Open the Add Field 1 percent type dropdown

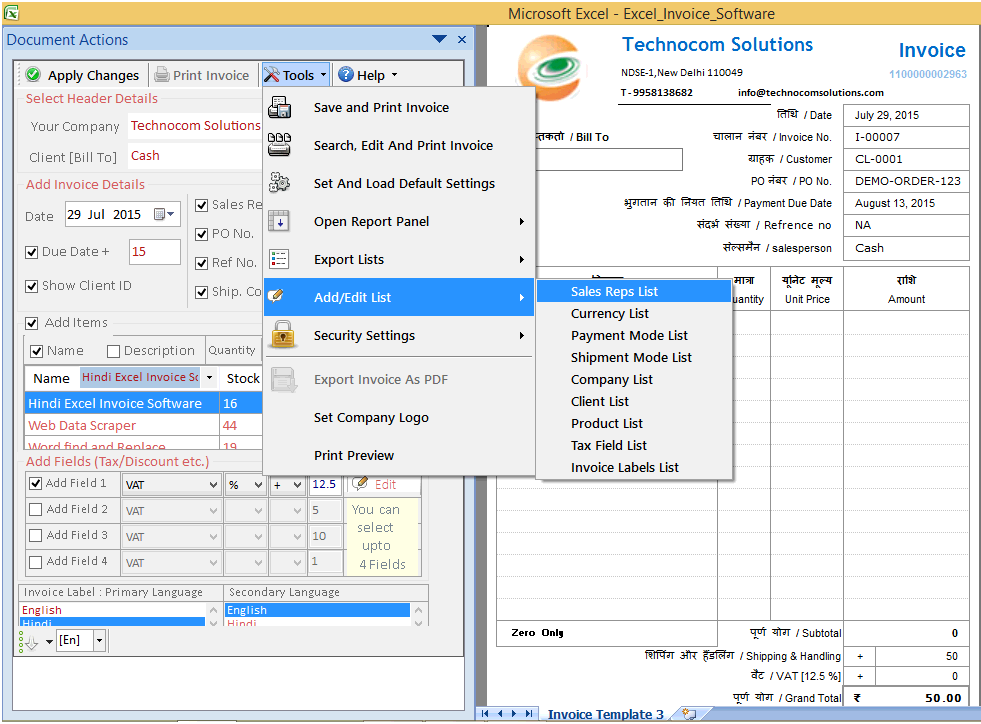pyautogui.click(x=258, y=485)
